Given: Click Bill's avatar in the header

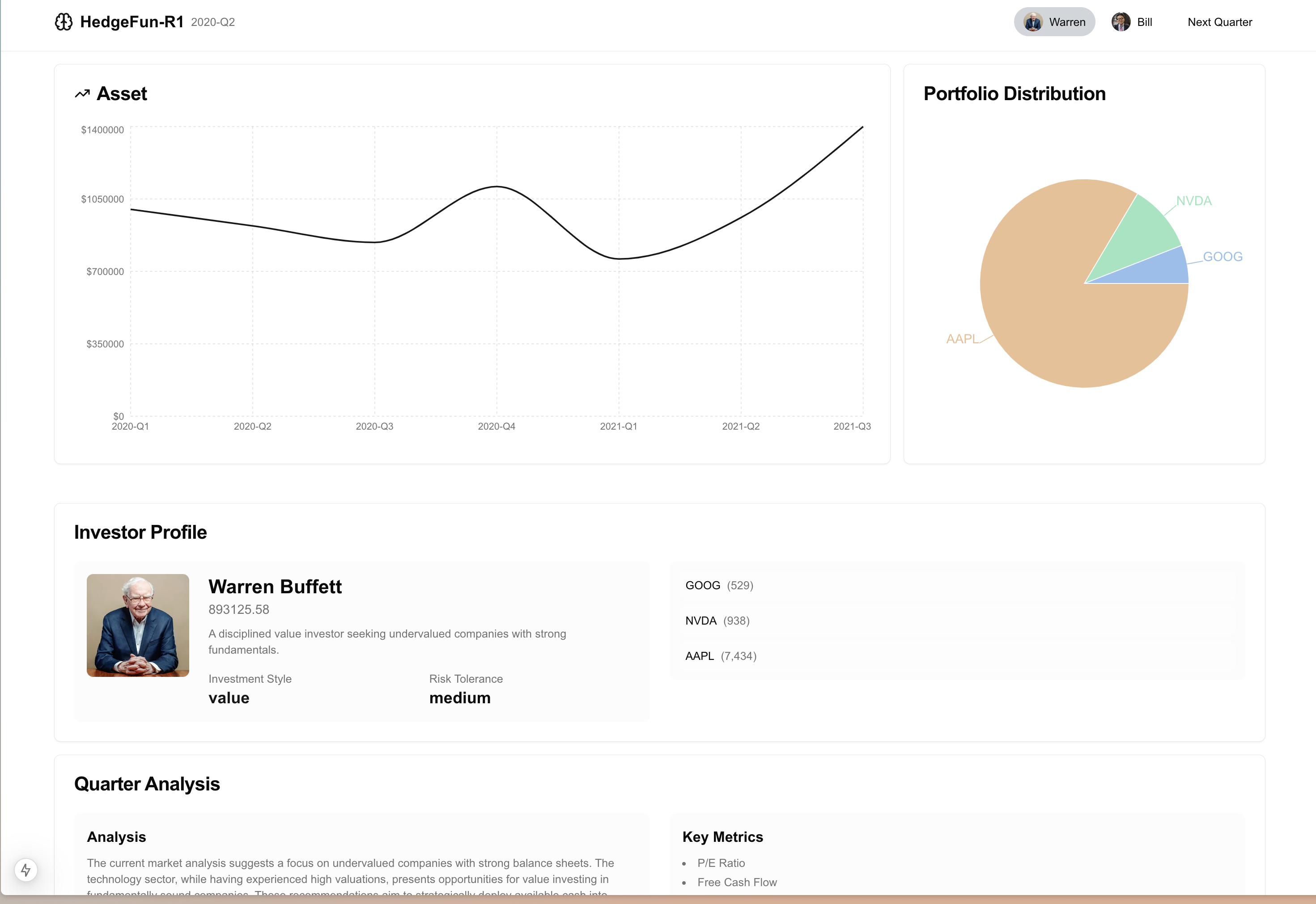Looking at the screenshot, I should click(1121, 22).
